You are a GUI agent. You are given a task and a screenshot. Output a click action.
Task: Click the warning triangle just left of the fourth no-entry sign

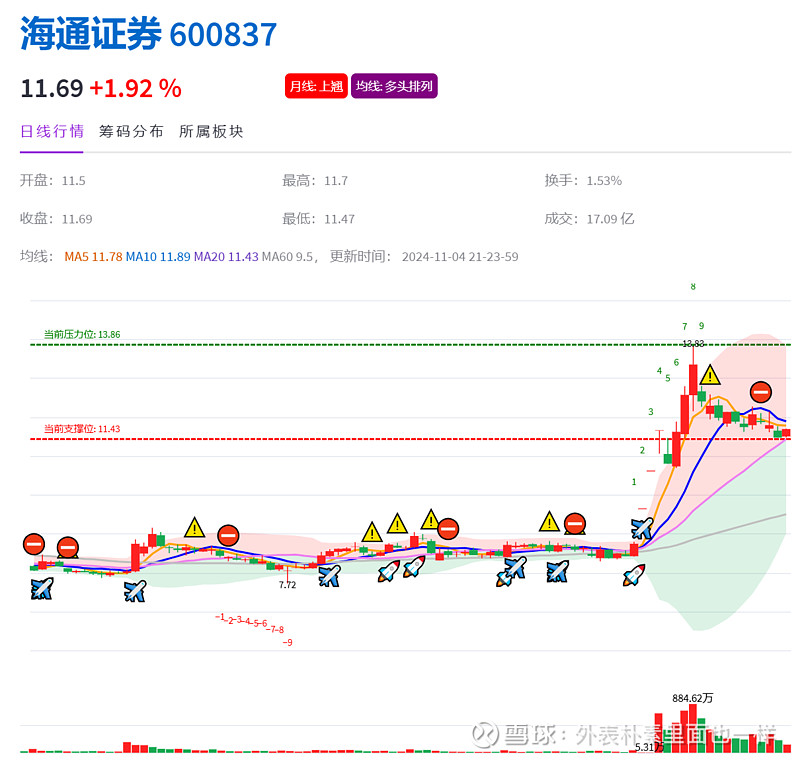click(431, 519)
